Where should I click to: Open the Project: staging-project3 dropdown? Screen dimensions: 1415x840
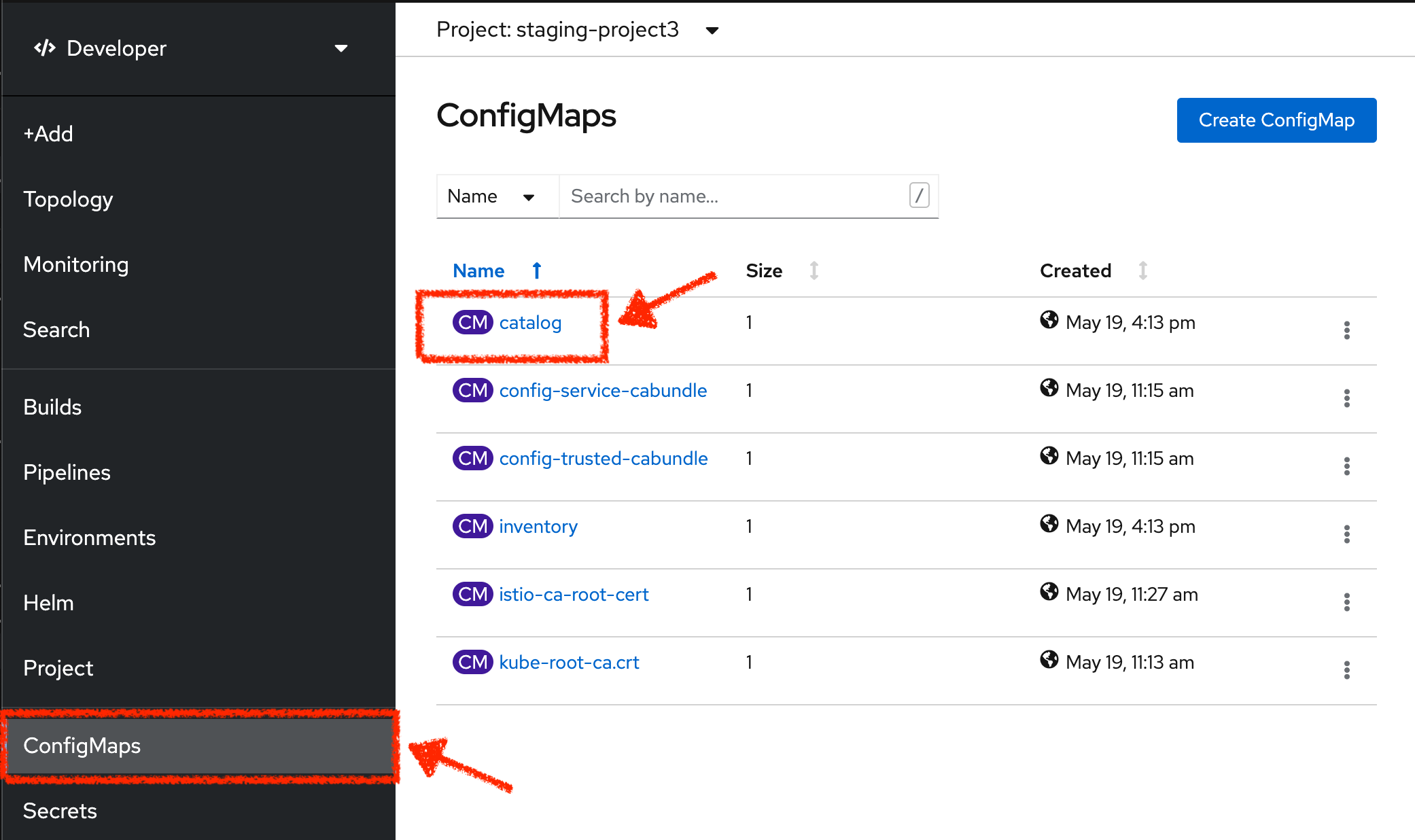(x=711, y=30)
